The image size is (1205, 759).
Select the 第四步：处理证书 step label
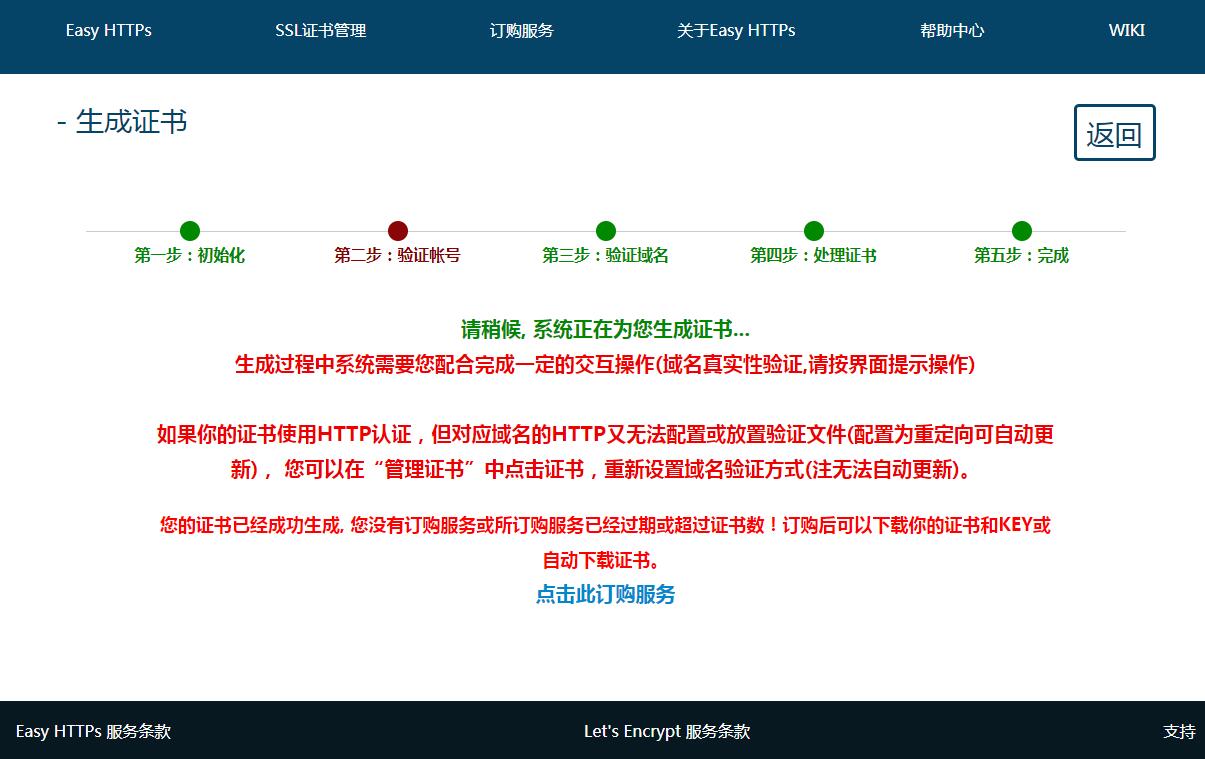tap(814, 255)
